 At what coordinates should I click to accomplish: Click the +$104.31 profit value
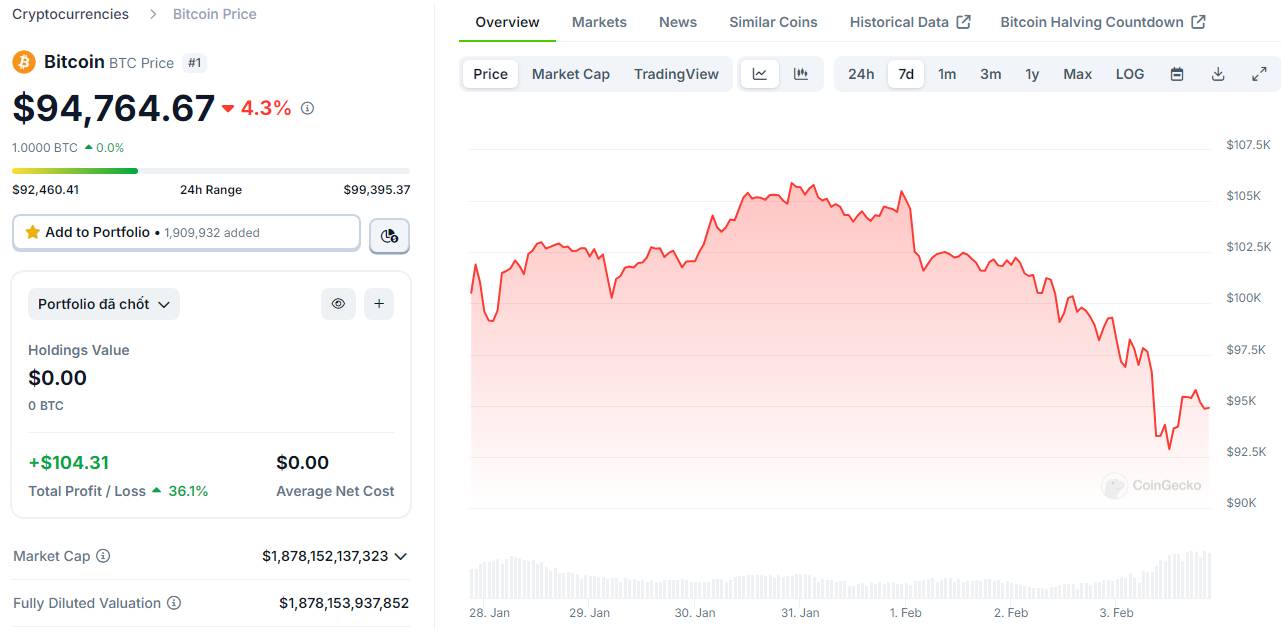(69, 462)
